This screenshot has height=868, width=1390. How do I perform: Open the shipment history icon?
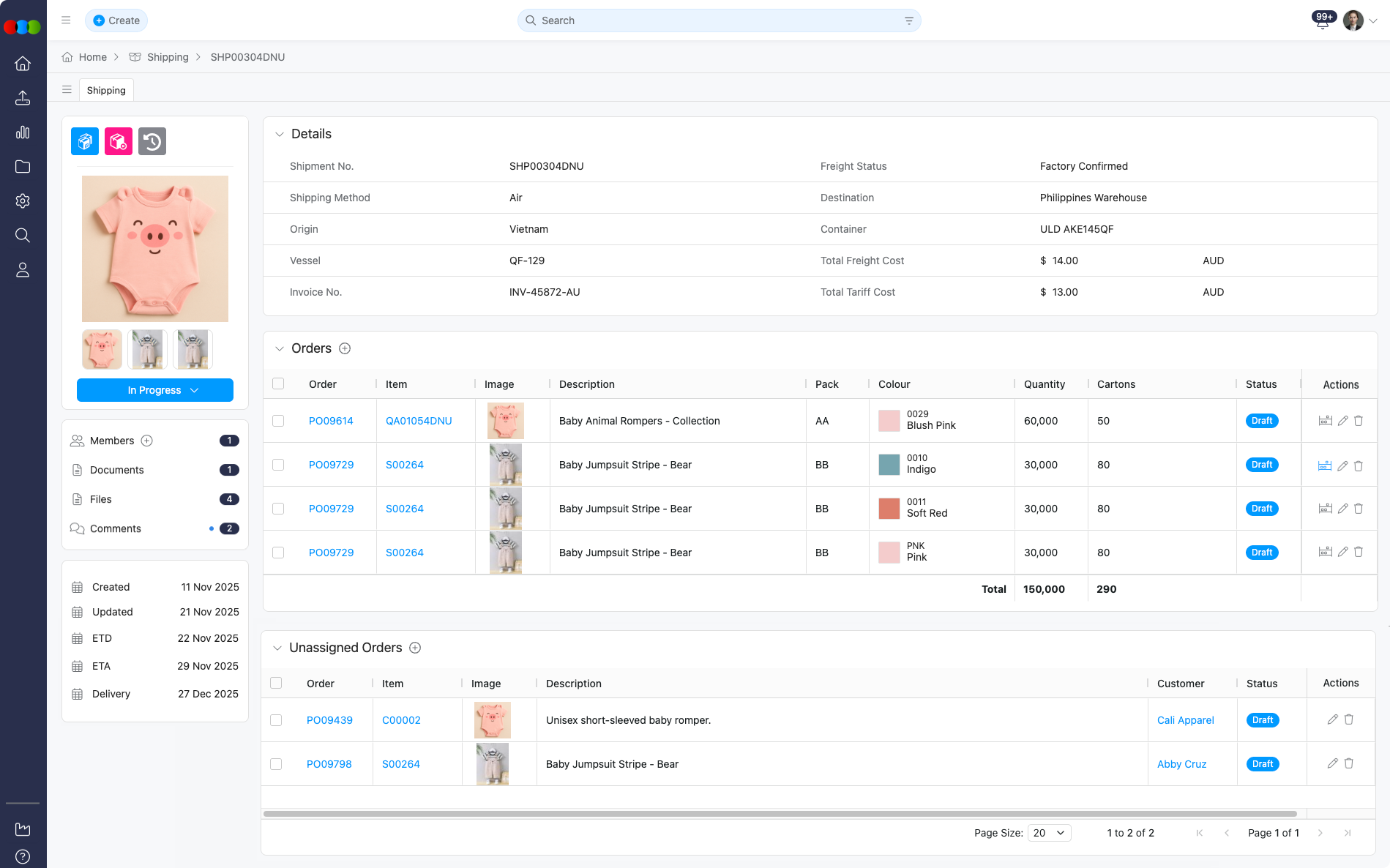point(152,141)
